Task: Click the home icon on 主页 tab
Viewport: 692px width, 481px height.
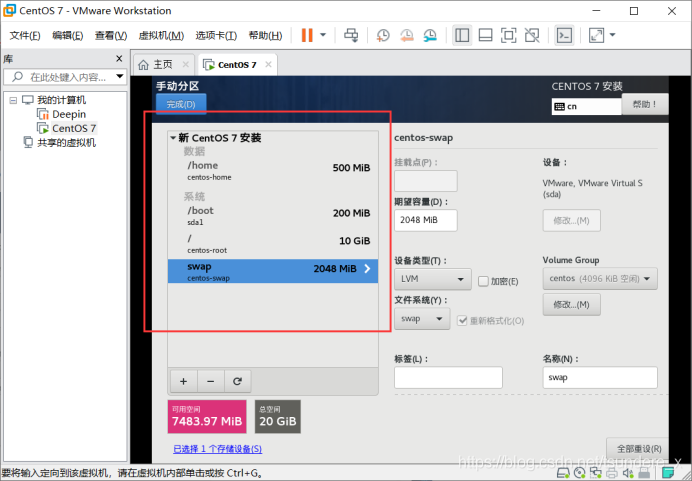Action: [x=143, y=65]
